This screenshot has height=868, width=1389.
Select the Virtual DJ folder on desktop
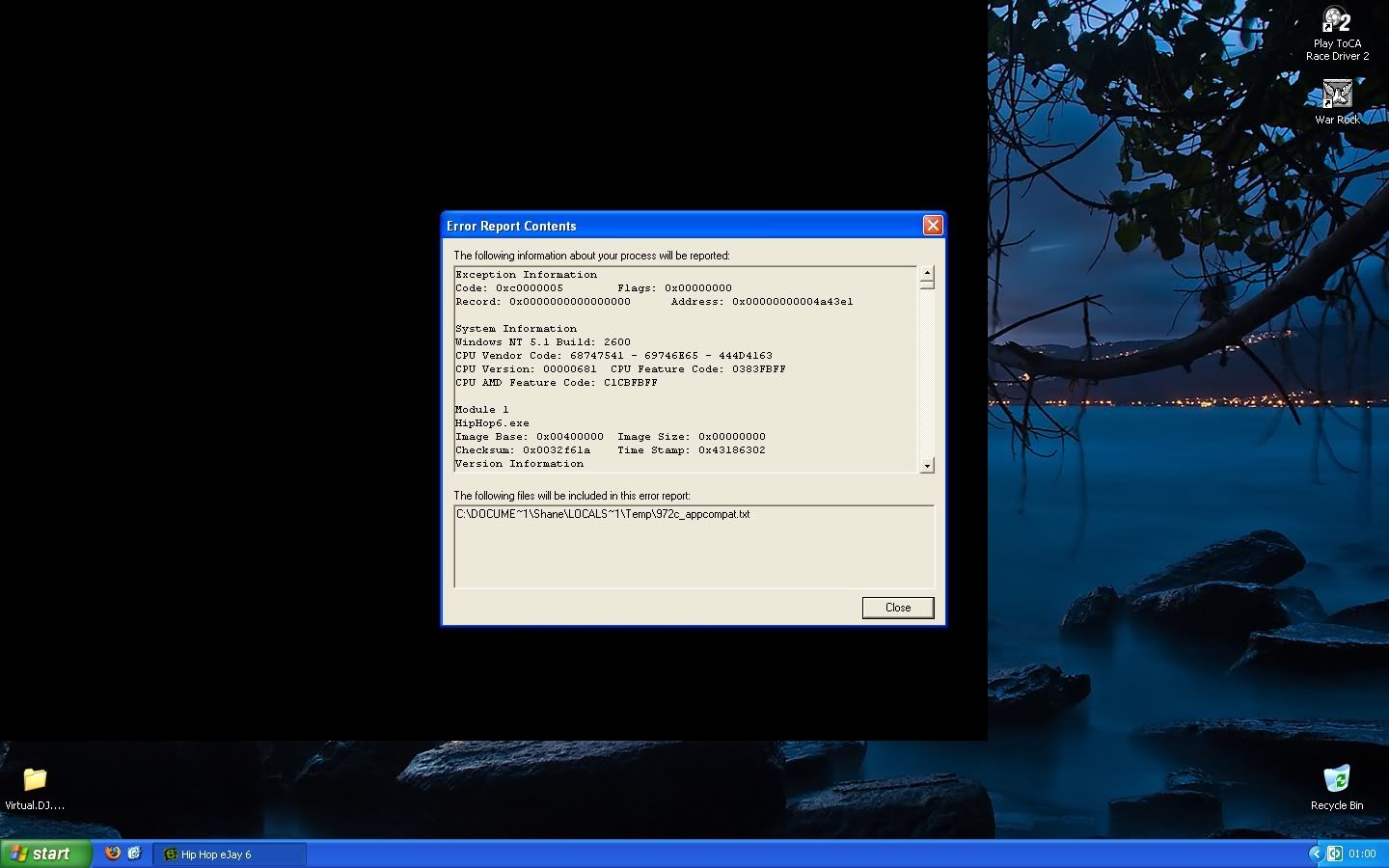[x=35, y=787]
